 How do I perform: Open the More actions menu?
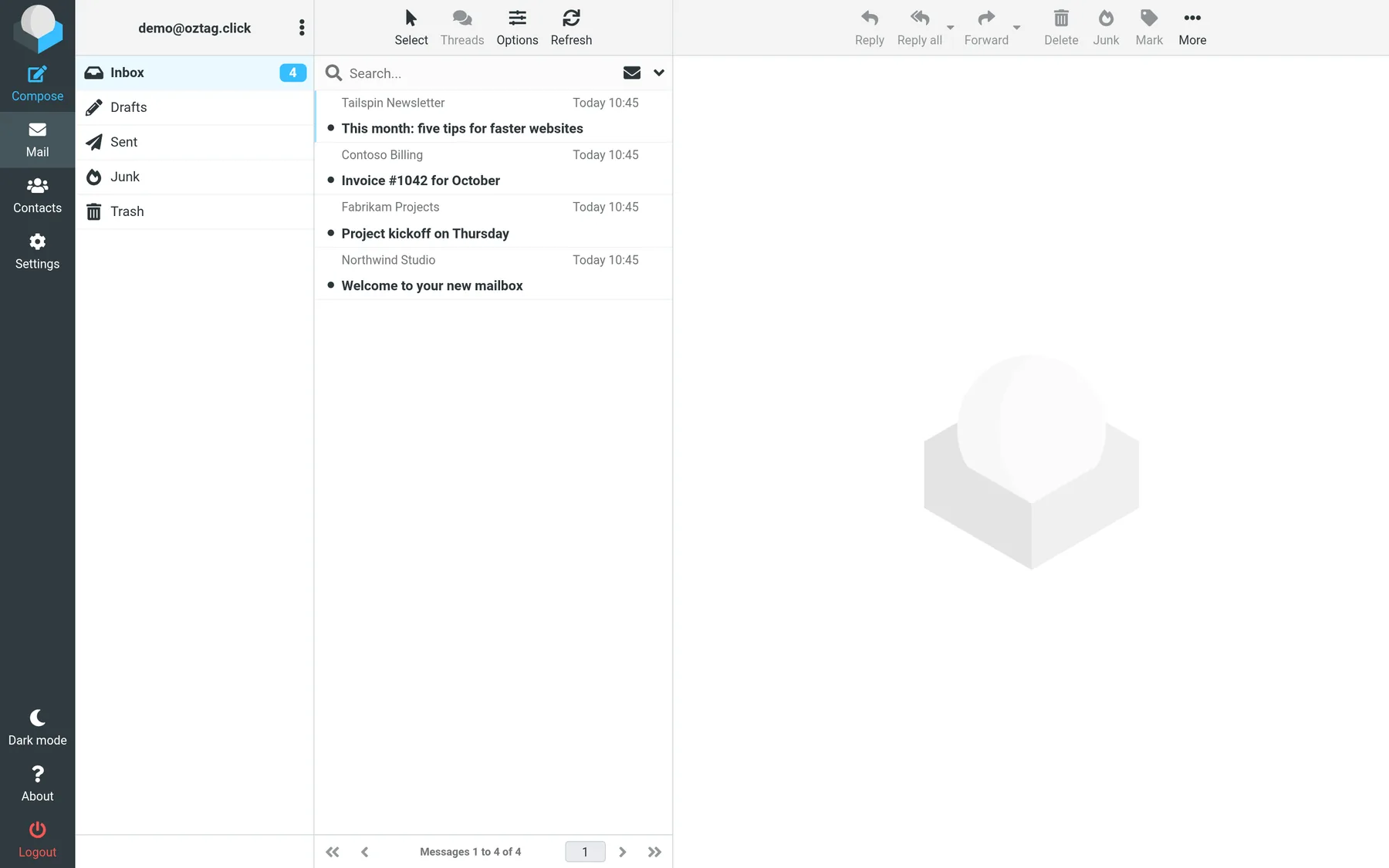click(x=1192, y=28)
